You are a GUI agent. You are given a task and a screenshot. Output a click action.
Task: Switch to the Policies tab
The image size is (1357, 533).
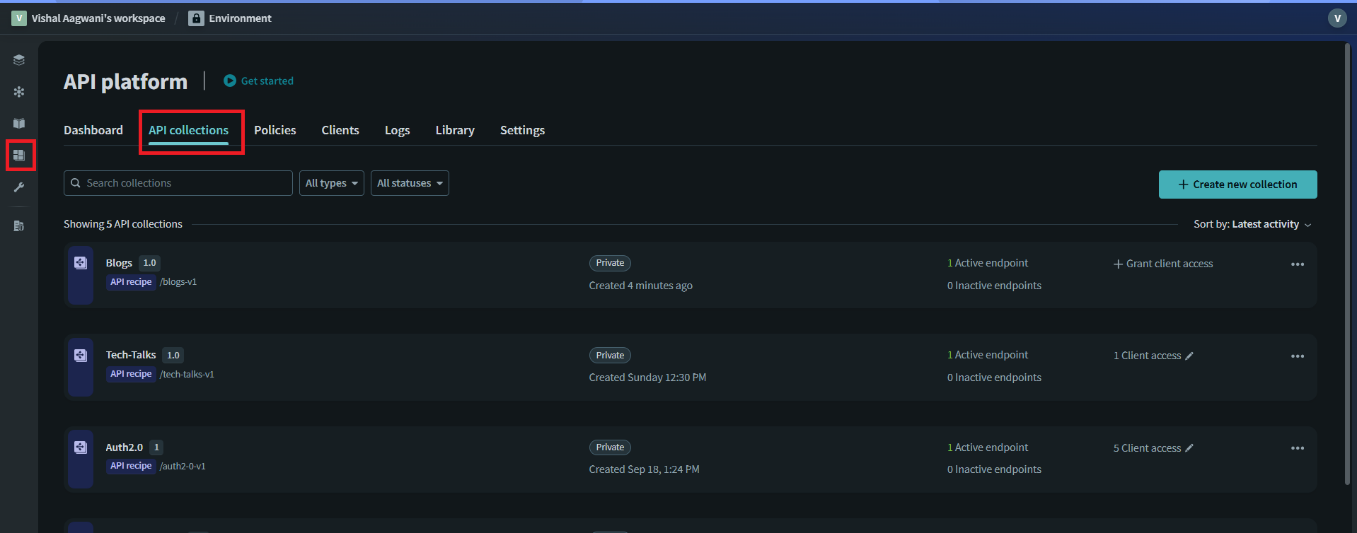pos(275,130)
